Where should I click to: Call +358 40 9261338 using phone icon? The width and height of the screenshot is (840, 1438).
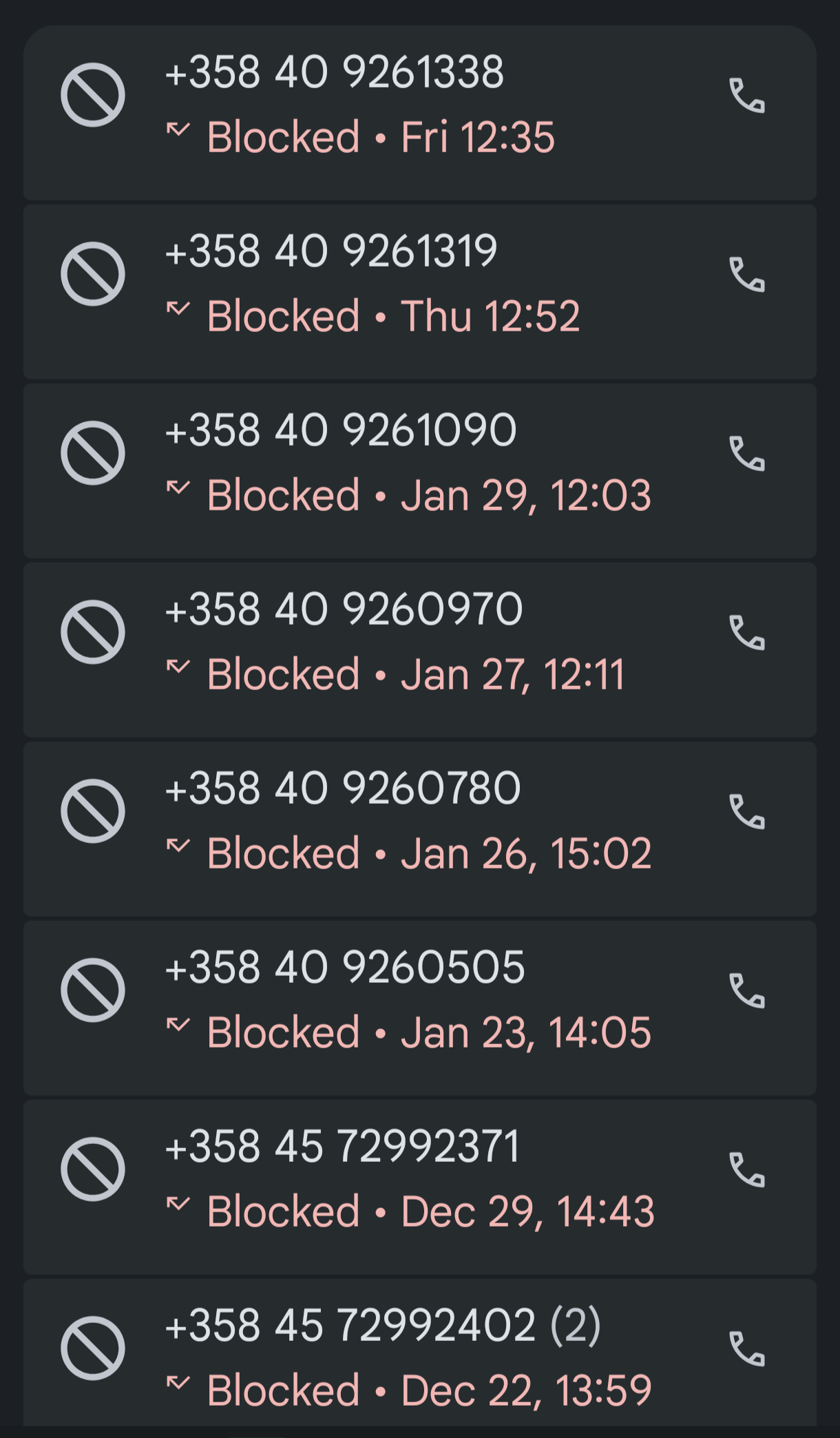(x=747, y=95)
